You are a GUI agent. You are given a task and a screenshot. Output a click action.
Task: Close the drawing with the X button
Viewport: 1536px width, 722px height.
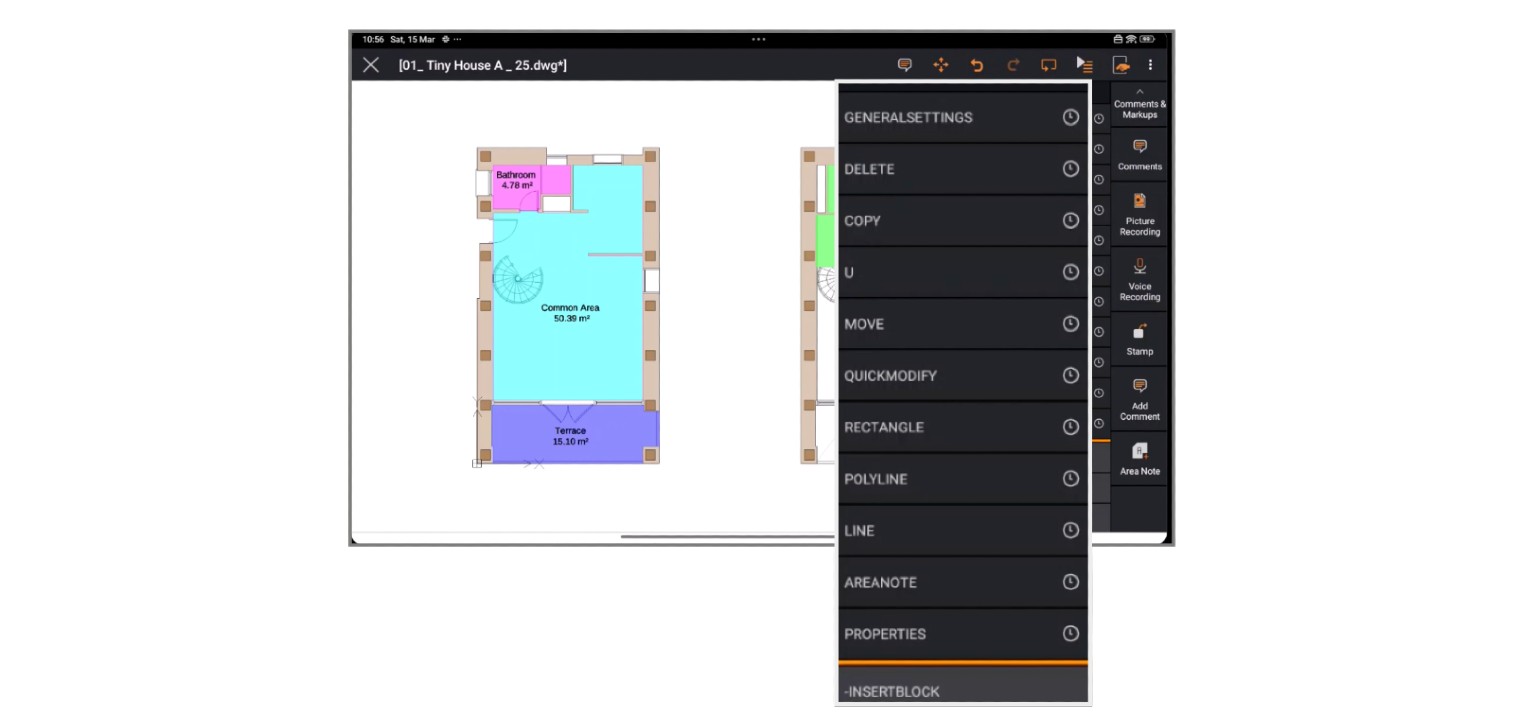pos(371,65)
